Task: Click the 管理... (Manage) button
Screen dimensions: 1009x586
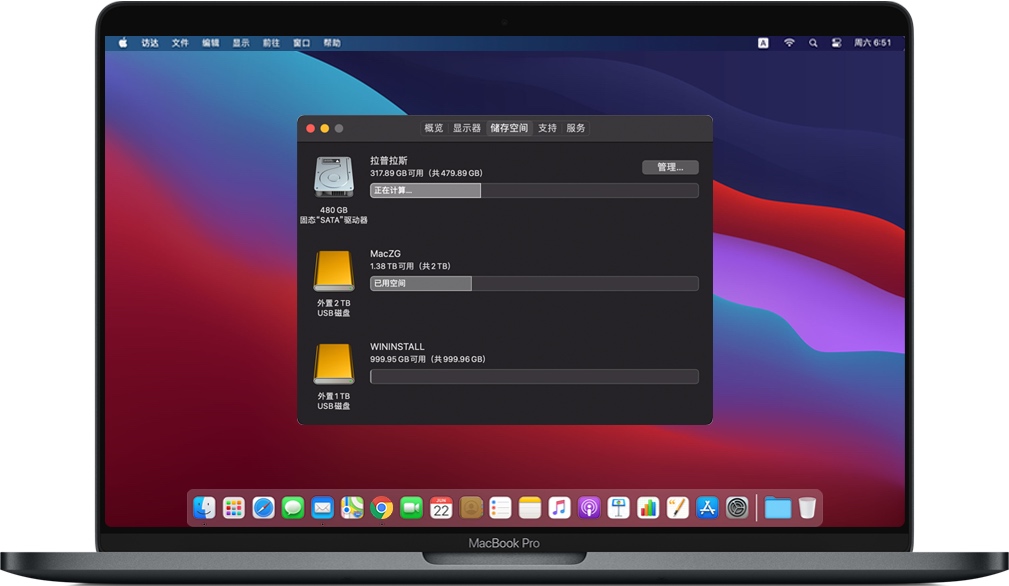Action: pos(669,167)
